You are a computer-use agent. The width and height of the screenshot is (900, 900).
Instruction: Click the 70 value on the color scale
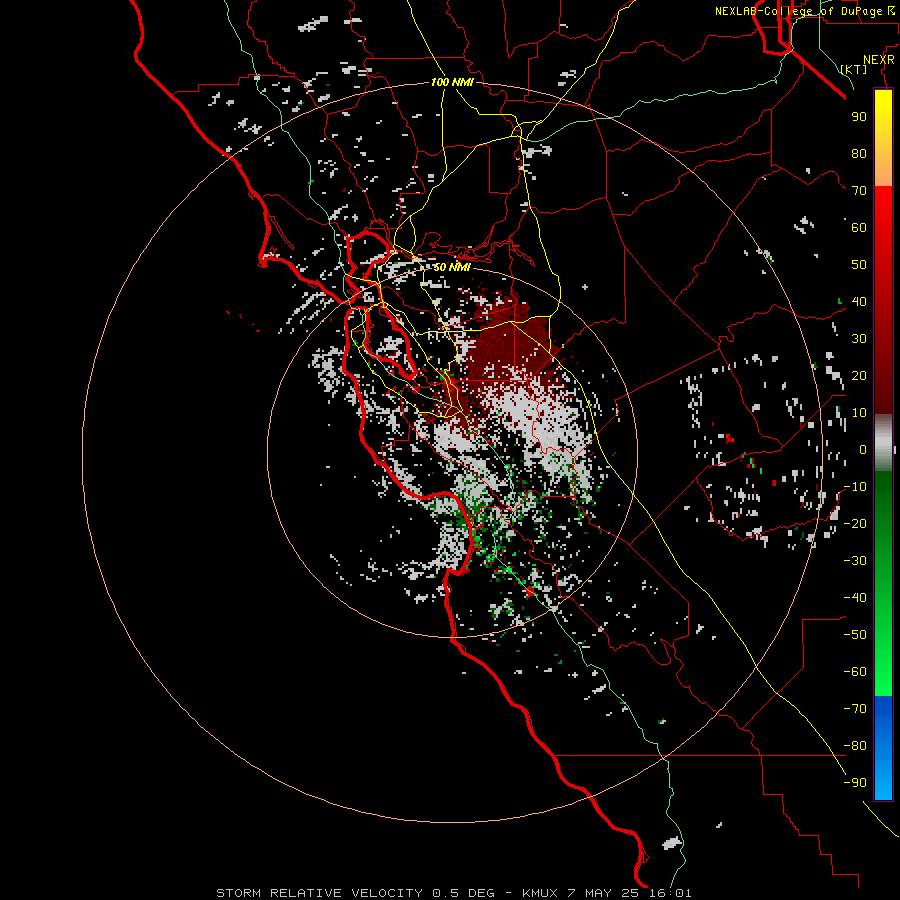click(x=859, y=191)
